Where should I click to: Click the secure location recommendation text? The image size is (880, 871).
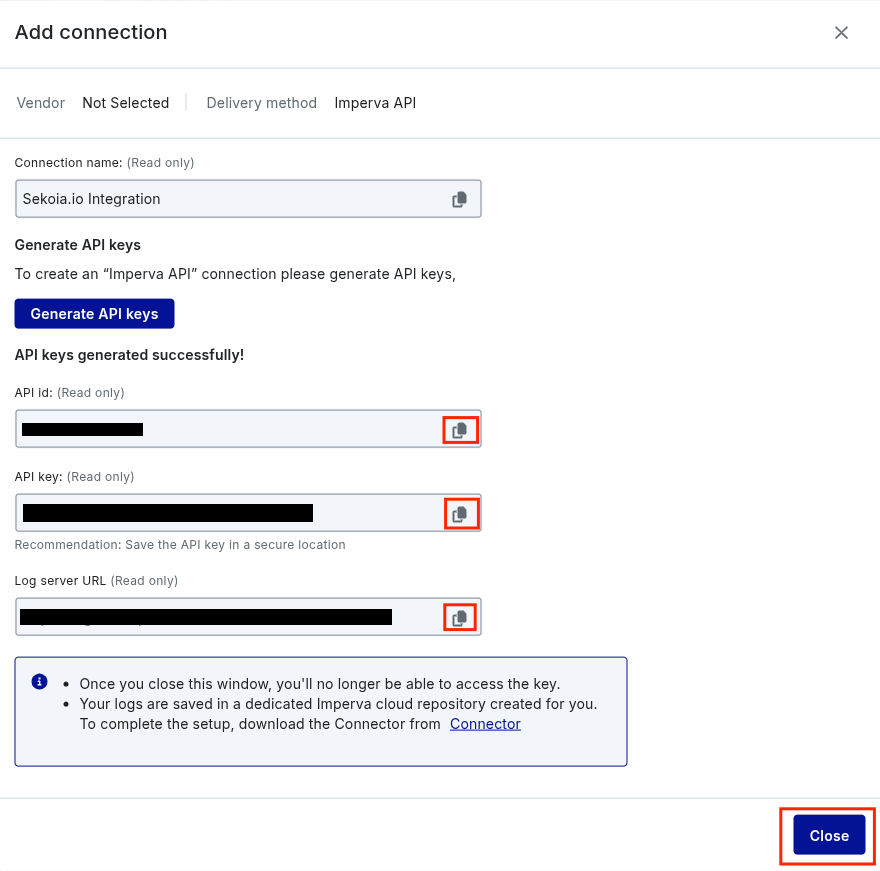point(180,545)
